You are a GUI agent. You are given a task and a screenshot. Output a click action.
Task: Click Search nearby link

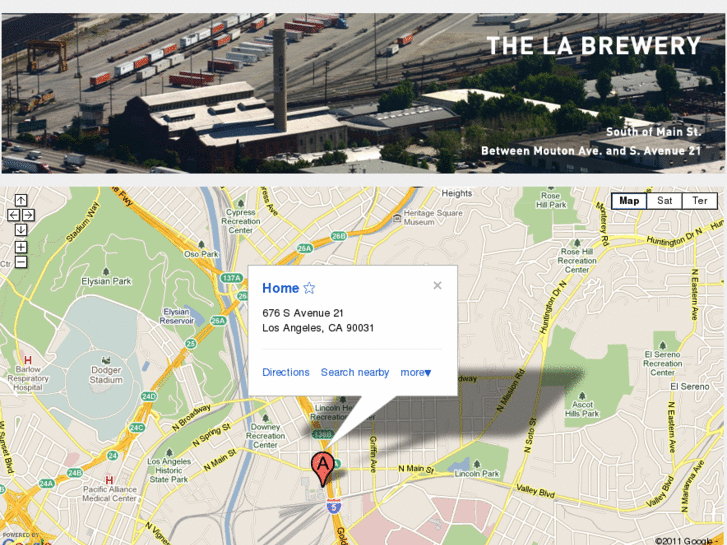pyautogui.click(x=355, y=372)
